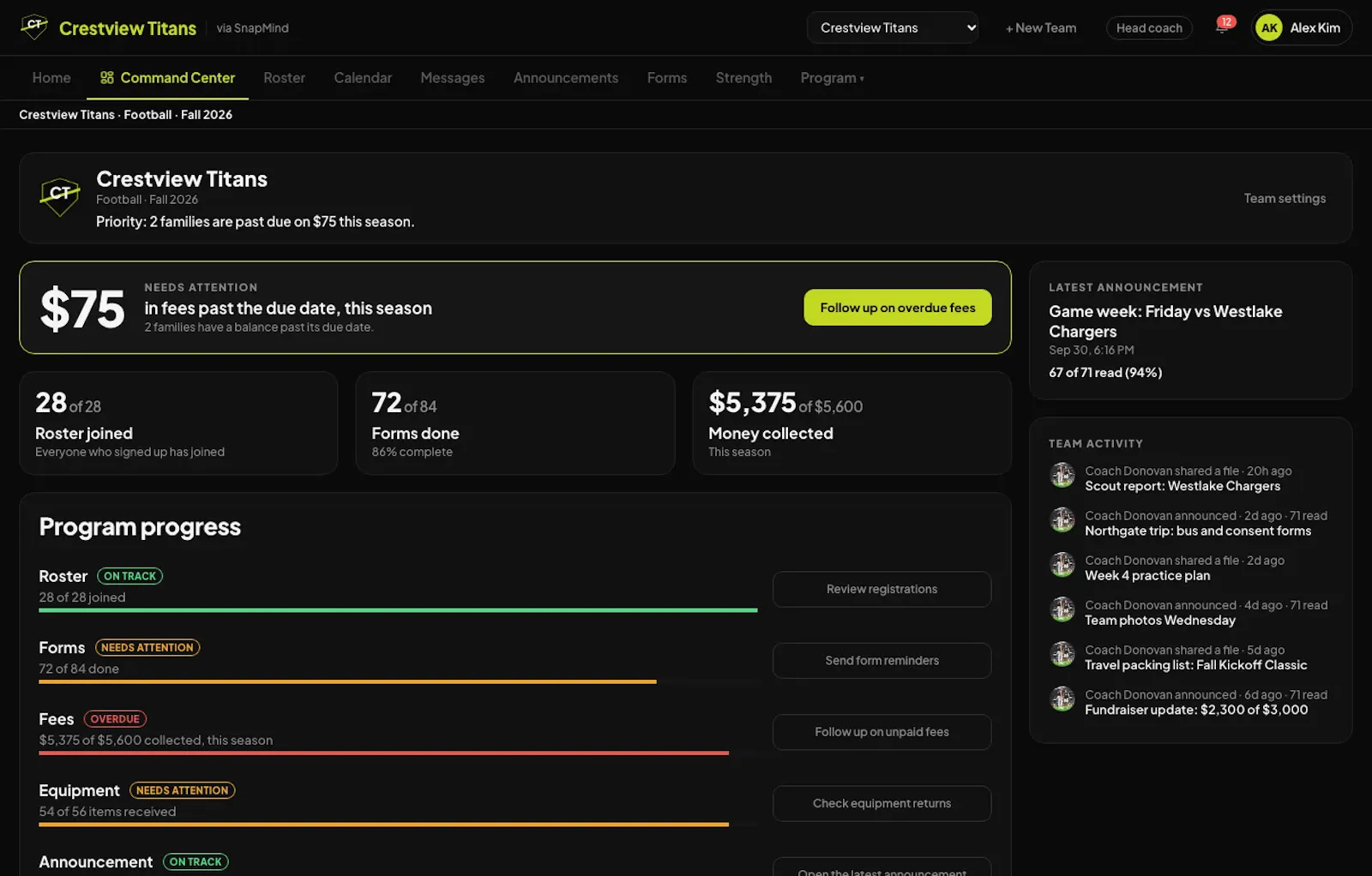Click the Crestview Titans shield logo in header
Screen dimensions: 1372x876
click(x=34, y=27)
